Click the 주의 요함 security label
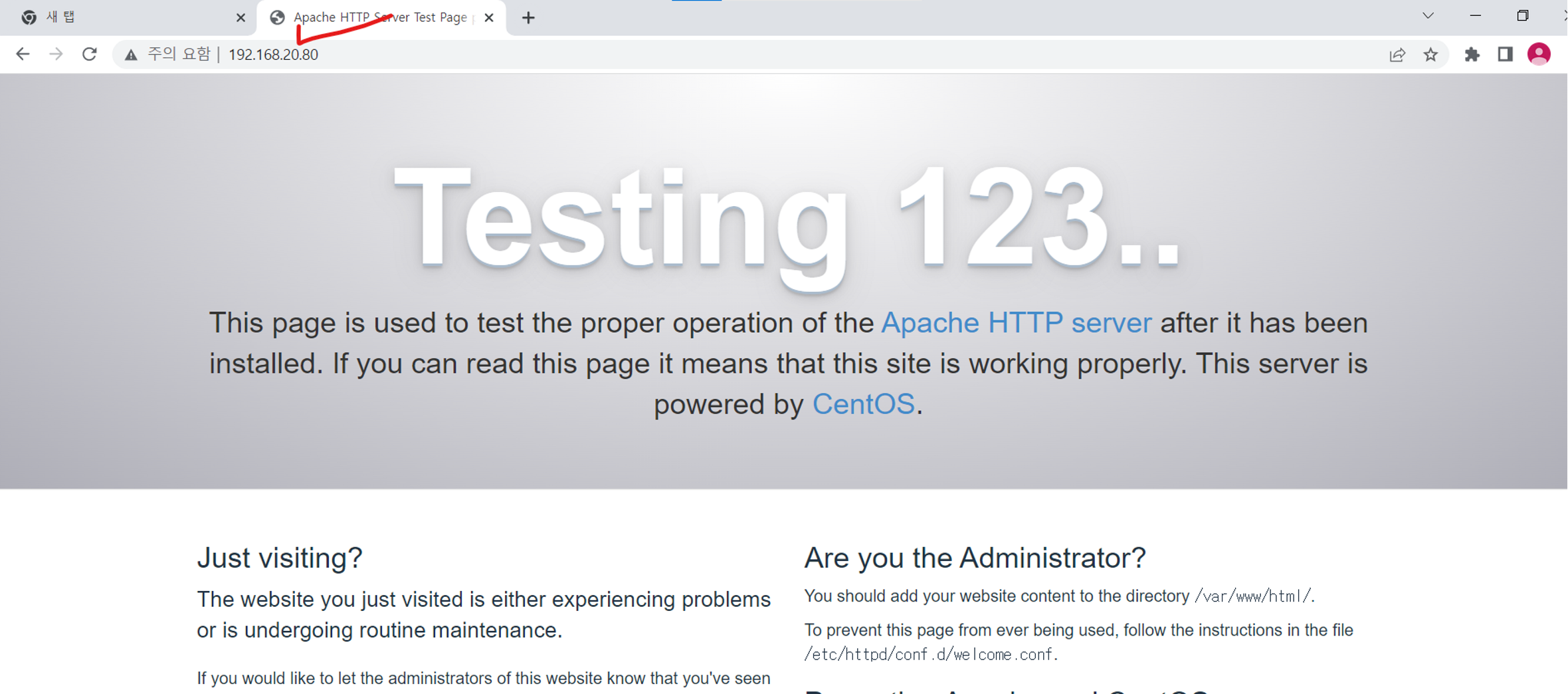 (x=179, y=54)
